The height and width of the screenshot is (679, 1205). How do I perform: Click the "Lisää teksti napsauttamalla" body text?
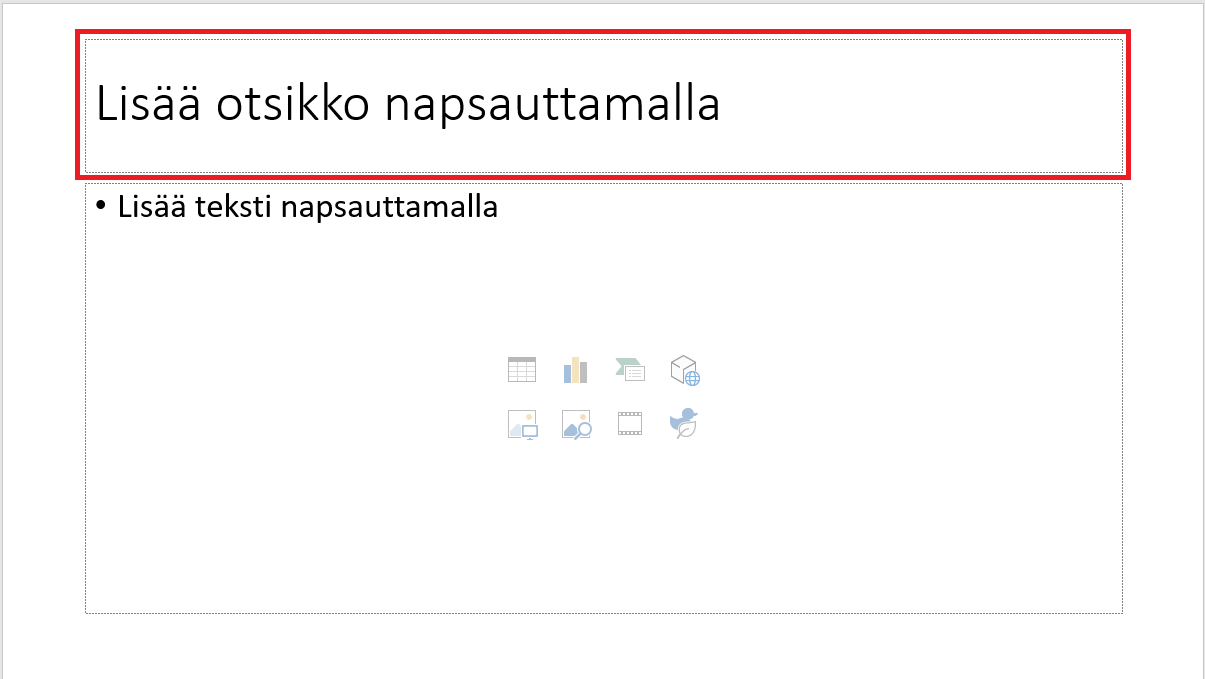308,207
